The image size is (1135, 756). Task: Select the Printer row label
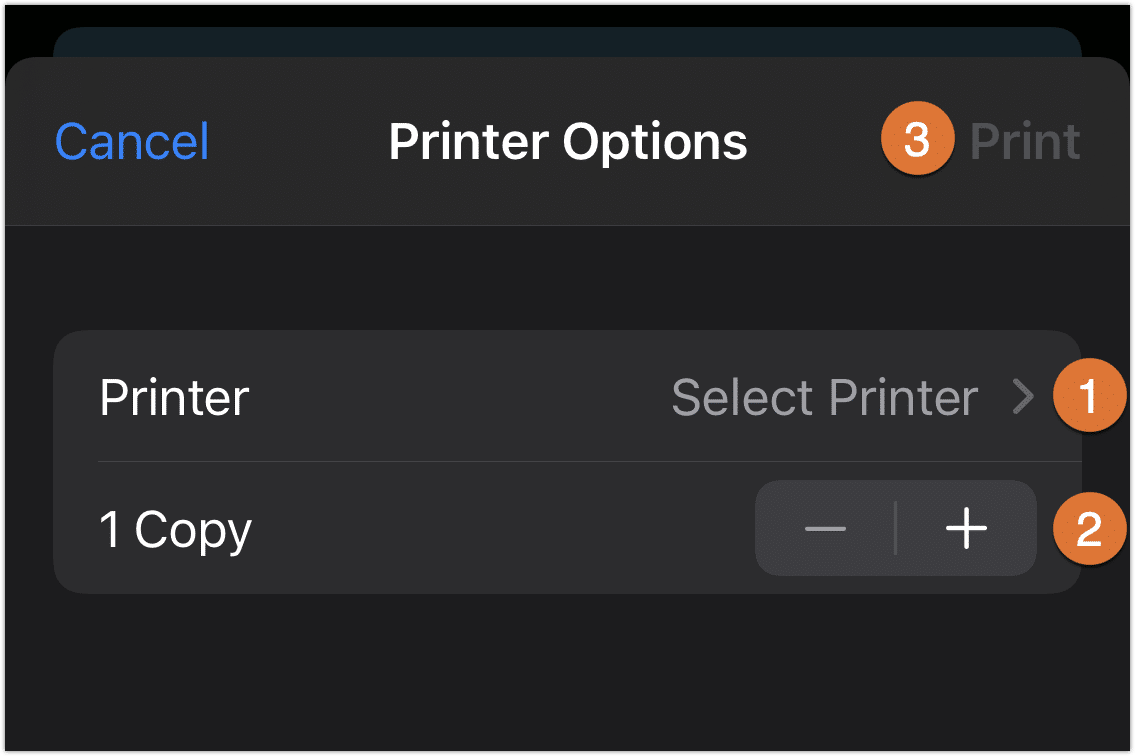click(x=174, y=398)
